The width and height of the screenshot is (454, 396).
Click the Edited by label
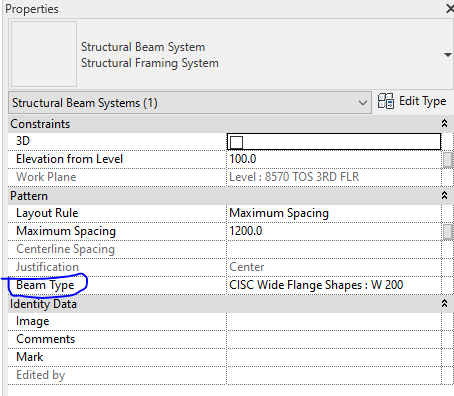click(x=40, y=375)
